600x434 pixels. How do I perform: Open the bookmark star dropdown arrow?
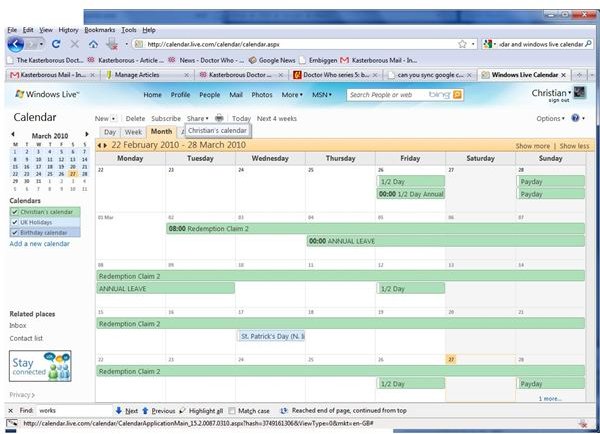[473, 44]
